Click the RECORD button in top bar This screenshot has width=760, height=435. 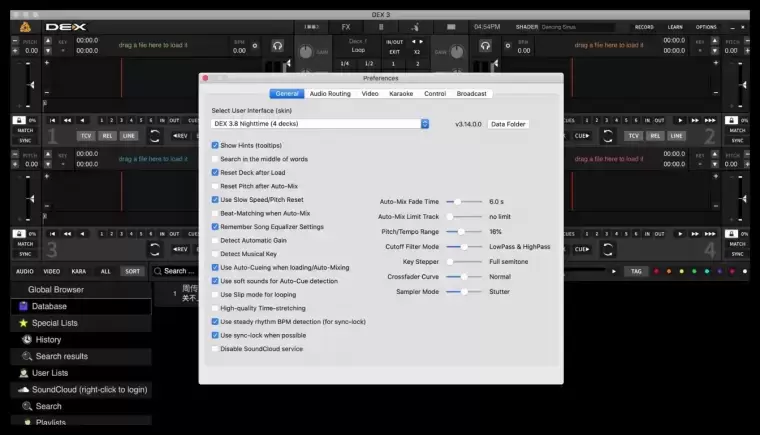(644, 27)
